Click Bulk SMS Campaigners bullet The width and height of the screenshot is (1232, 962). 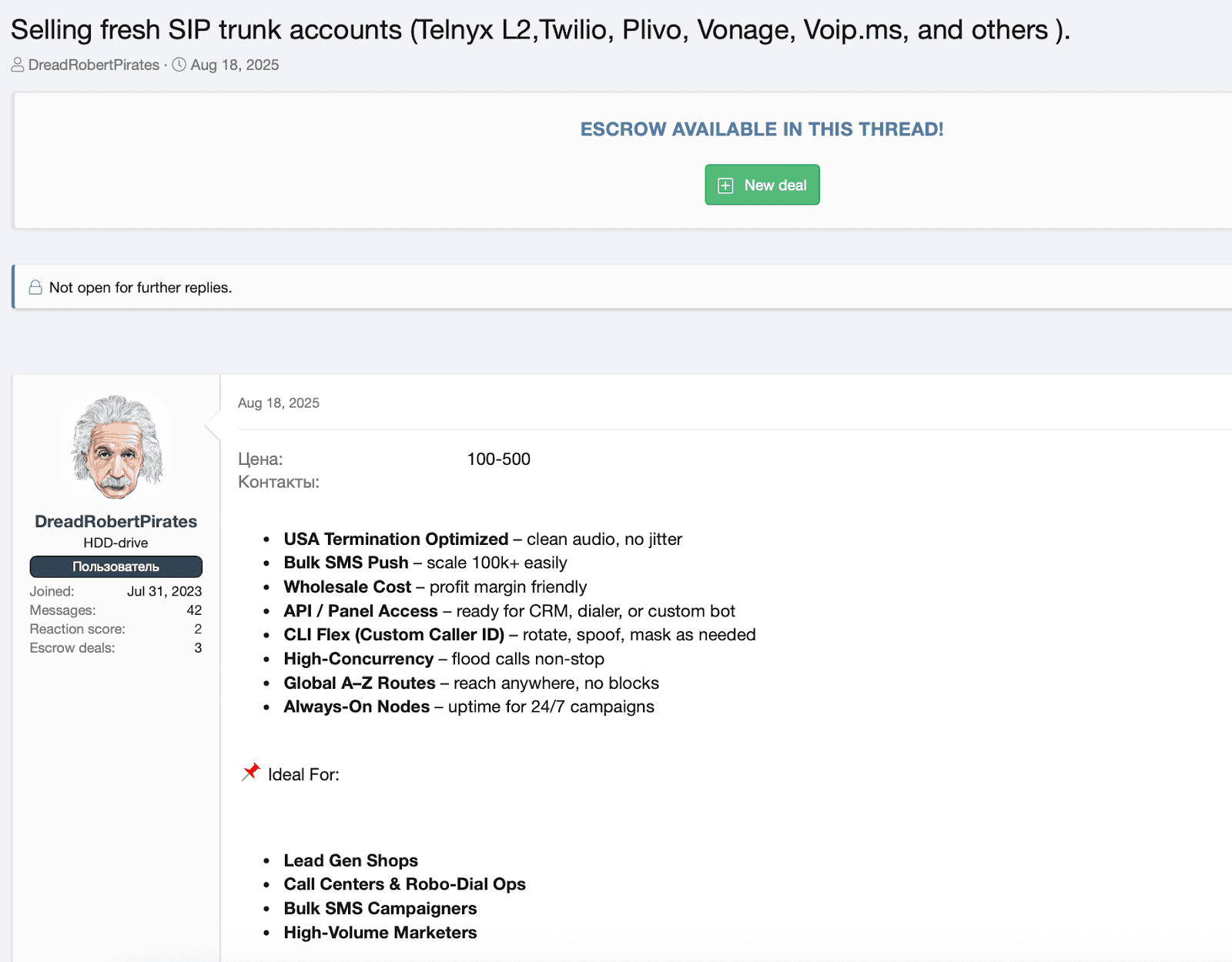tap(380, 908)
